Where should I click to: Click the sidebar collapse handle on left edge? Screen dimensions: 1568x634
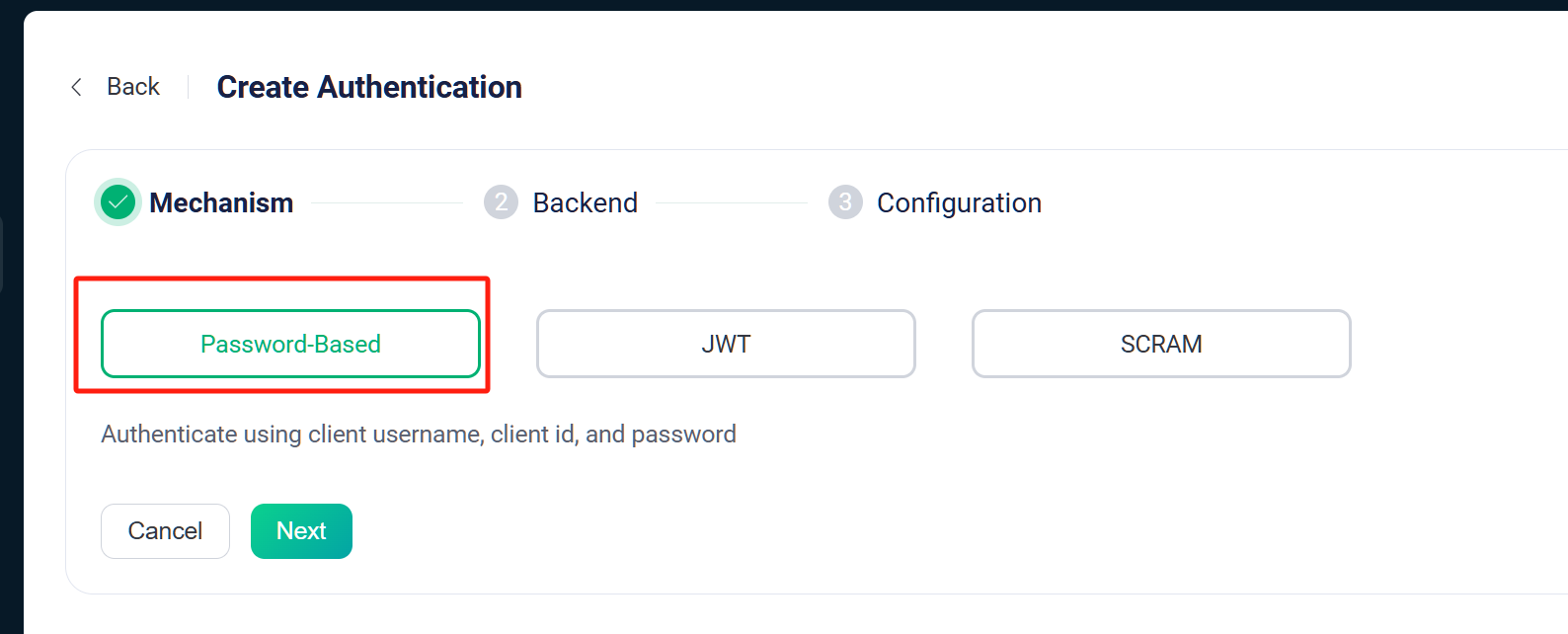(x=2, y=255)
